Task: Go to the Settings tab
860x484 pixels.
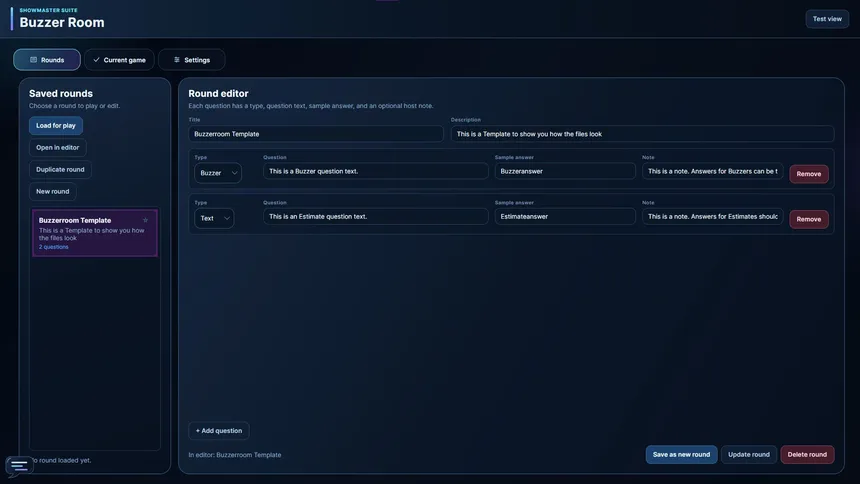Action: point(191,60)
